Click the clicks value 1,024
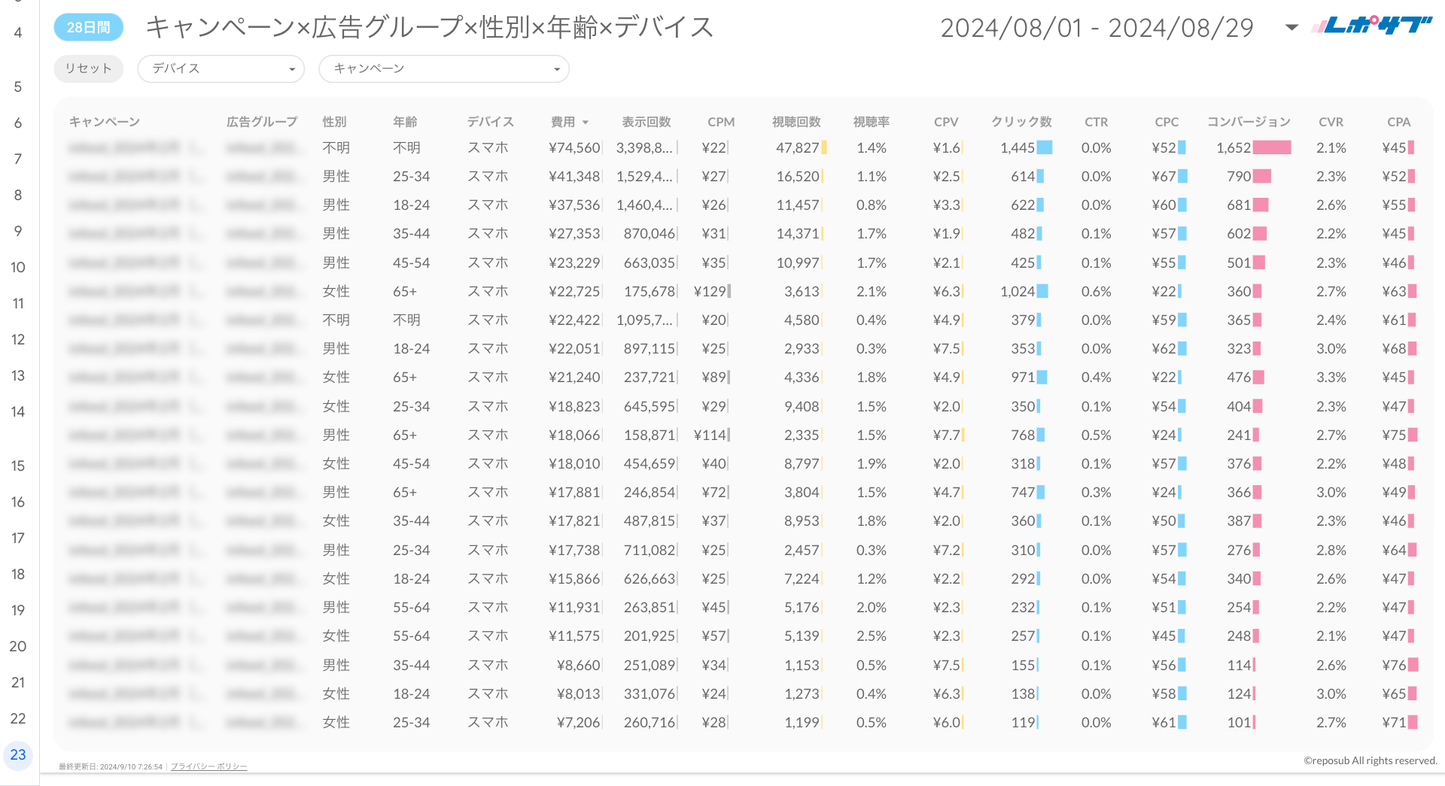This screenshot has height=786, width=1445. point(1017,292)
